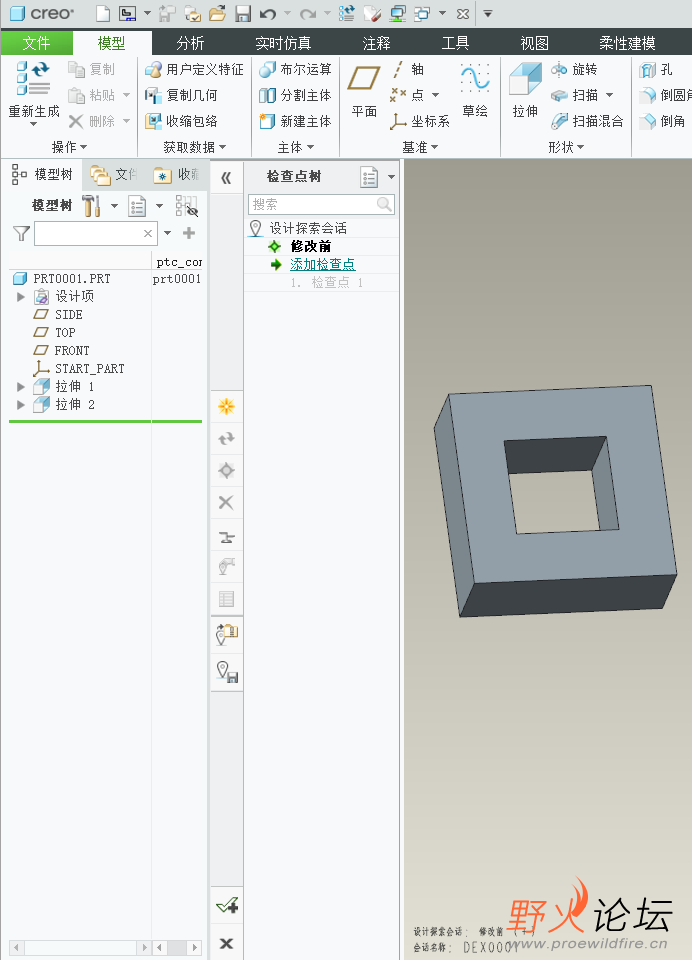Click New Body (新建主体)

click(x=295, y=121)
